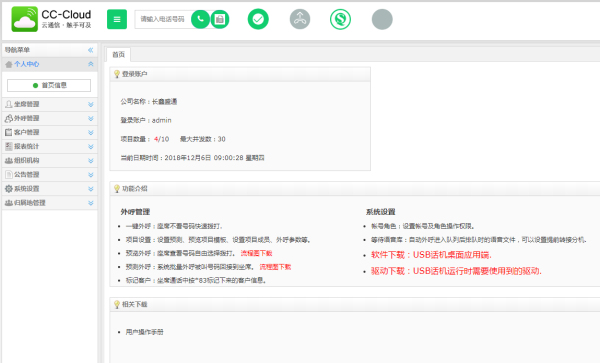Click the green checkmark status circle icon
This screenshot has height=363, width=600.
258,19
